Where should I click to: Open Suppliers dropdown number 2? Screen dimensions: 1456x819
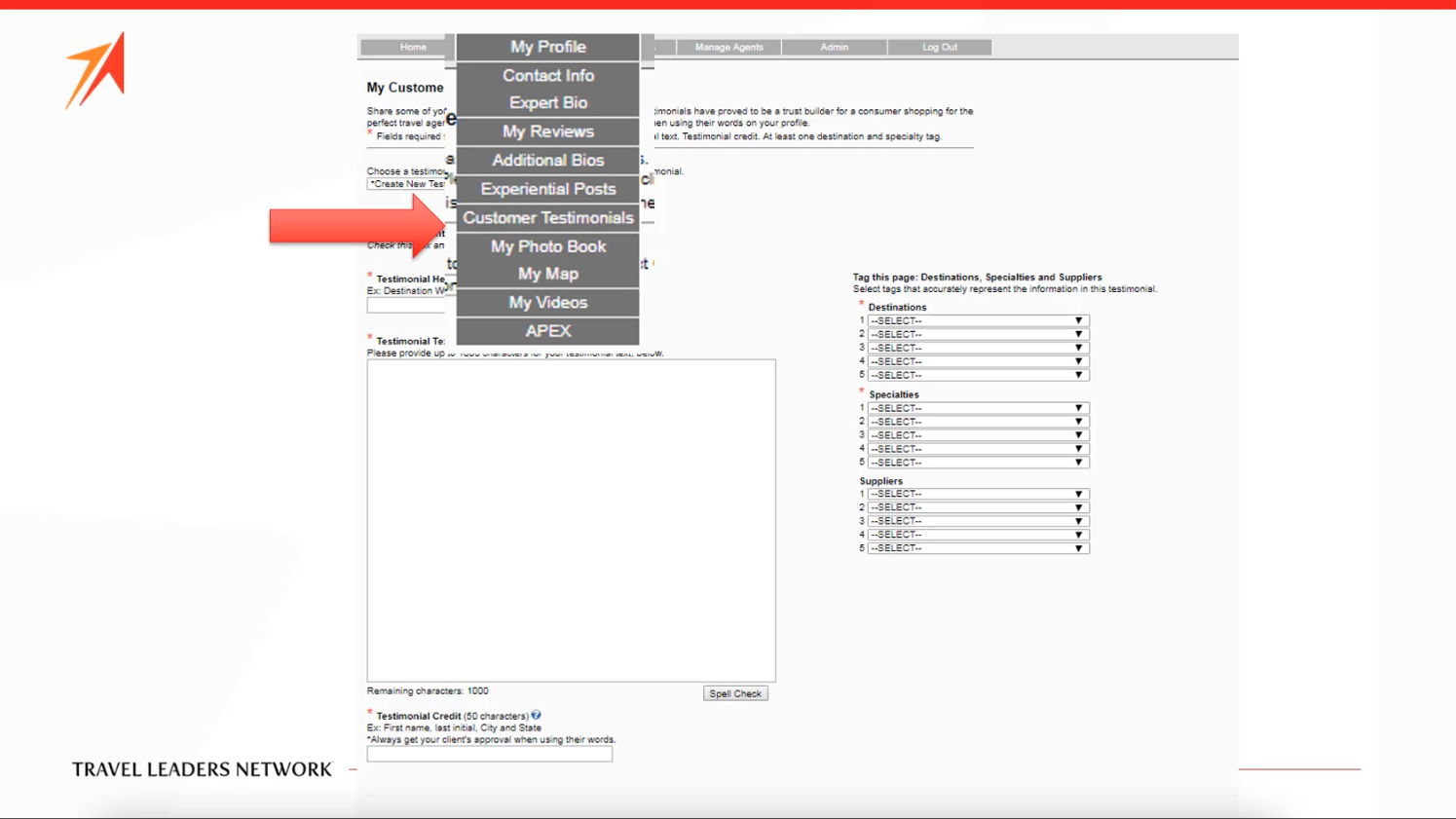[978, 507]
